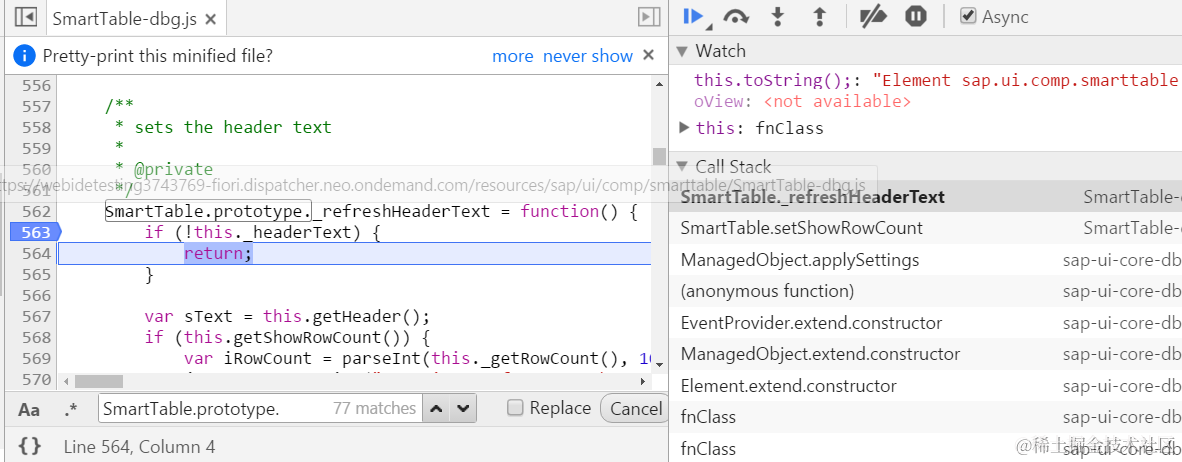This screenshot has height=462, width=1182.
Task: Pretty-print with the {} button
Action: (x=29, y=446)
